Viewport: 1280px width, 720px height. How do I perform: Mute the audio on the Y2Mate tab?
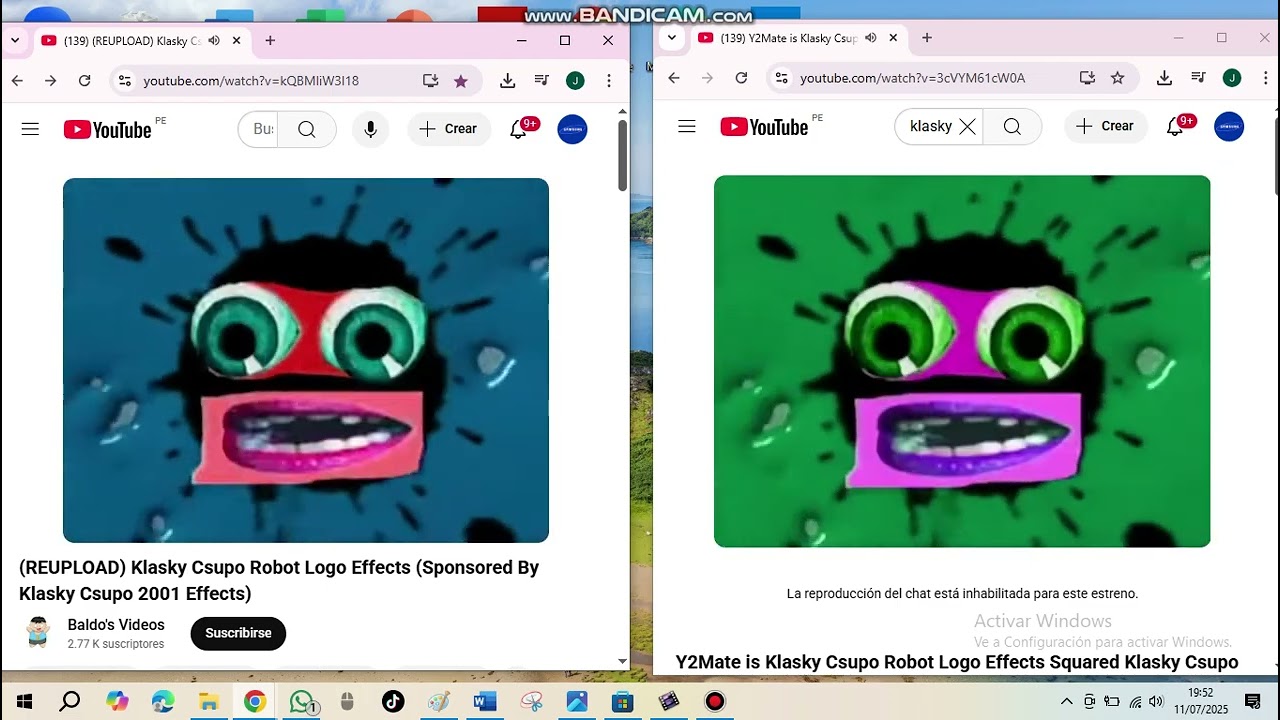pos(870,38)
